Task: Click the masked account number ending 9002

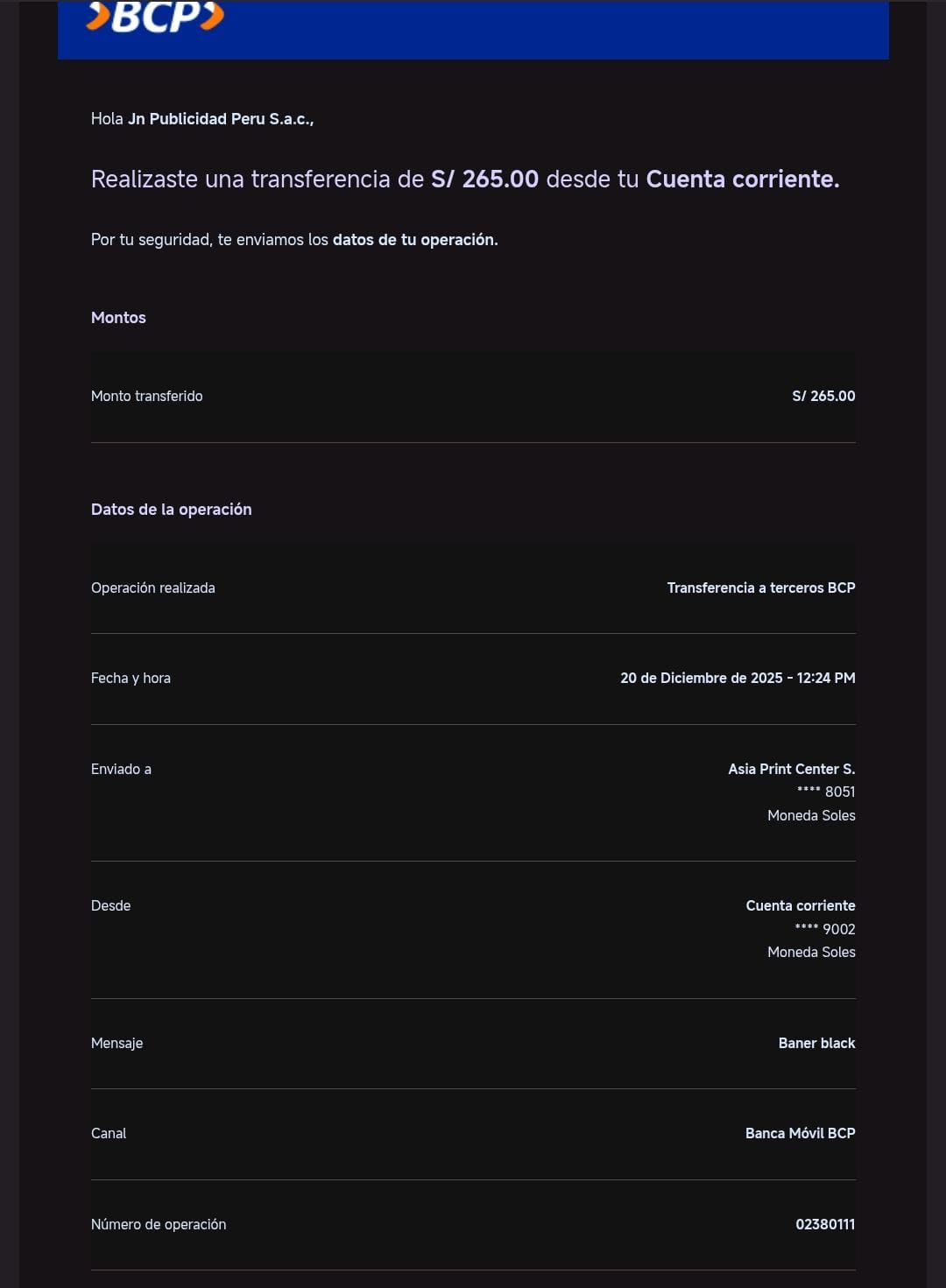Action: pos(824,930)
